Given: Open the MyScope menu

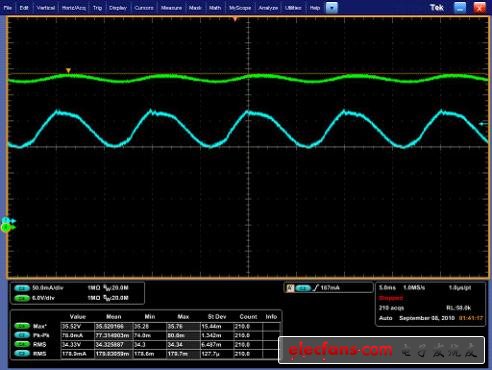Looking at the screenshot, I should pyautogui.click(x=240, y=8).
